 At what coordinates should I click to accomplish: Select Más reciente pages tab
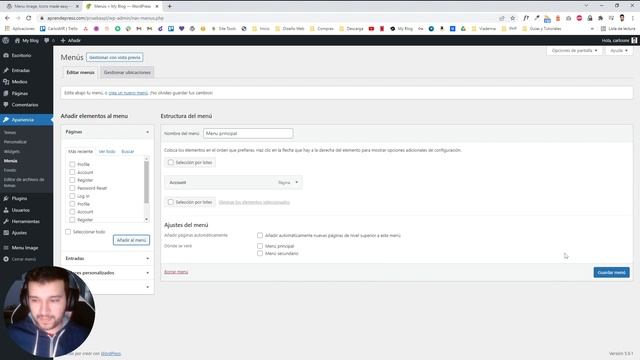click(80, 151)
